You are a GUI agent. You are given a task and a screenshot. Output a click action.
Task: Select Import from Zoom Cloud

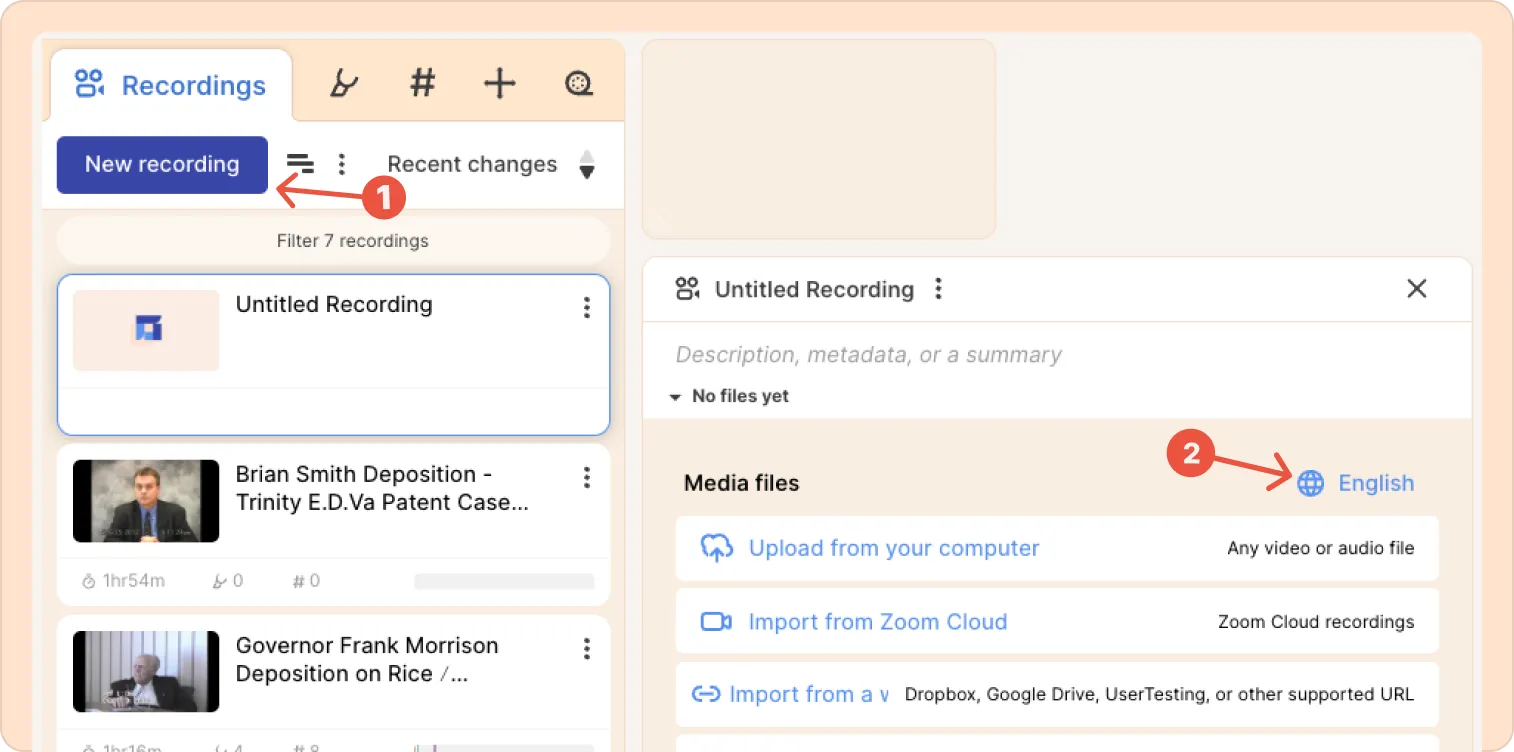[x=877, y=622]
